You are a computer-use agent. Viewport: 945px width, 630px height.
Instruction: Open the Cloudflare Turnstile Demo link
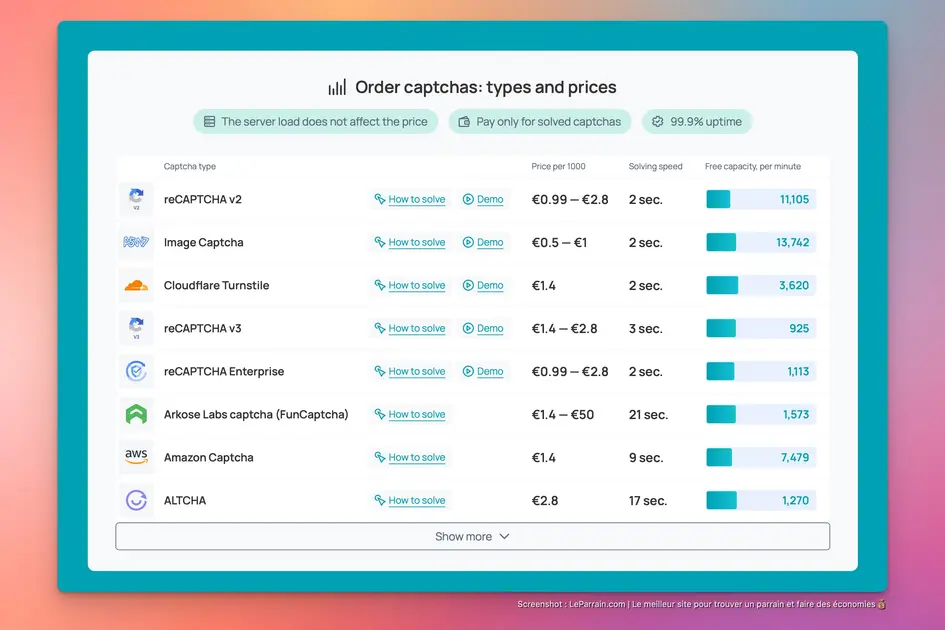[x=490, y=285]
